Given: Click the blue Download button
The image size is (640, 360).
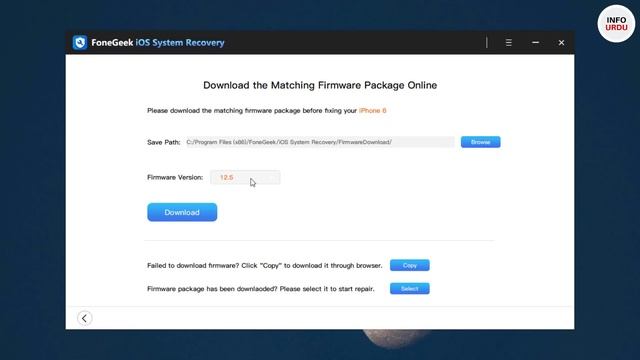Looking at the screenshot, I should click(182, 212).
